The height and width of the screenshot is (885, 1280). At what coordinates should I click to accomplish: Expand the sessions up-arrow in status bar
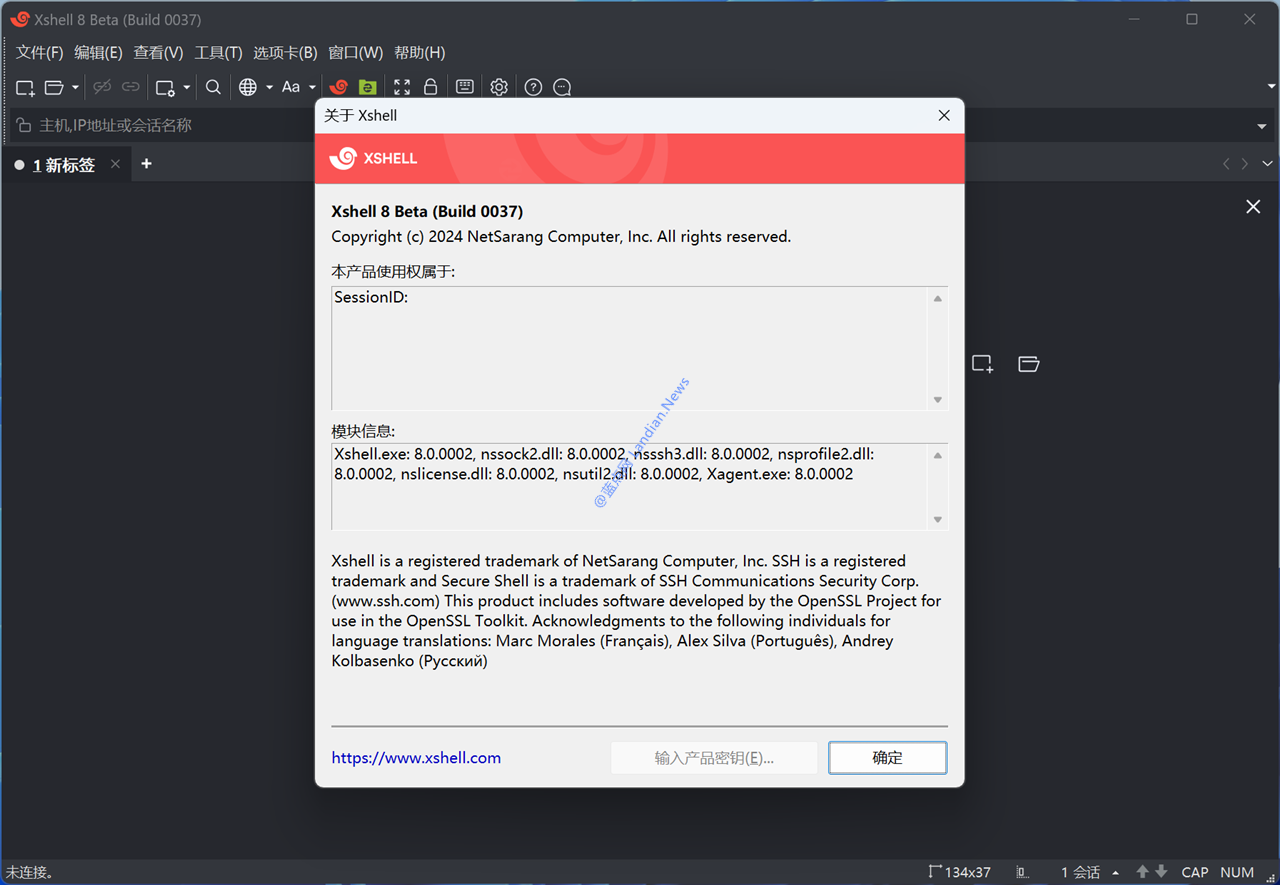click(x=1116, y=872)
